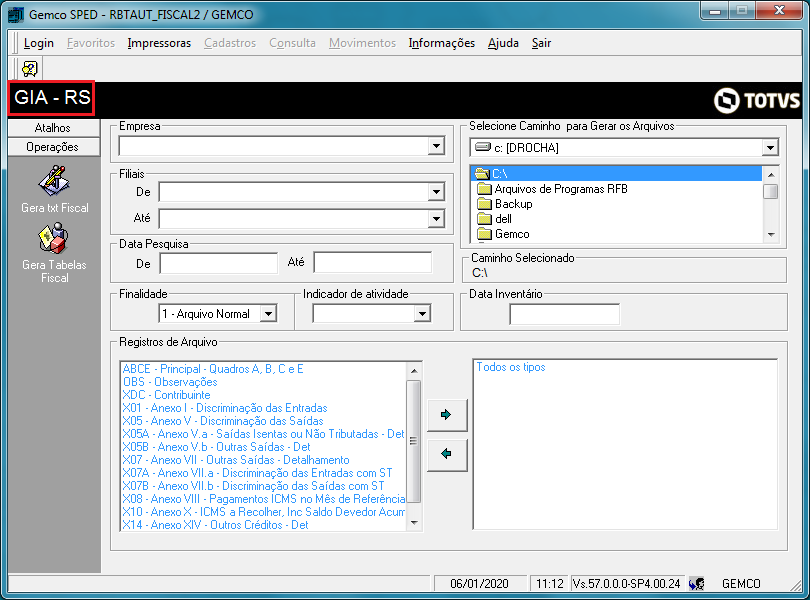Click the Data Pesquisa De field
This screenshot has height=601, width=810.
pyautogui.click(x=219, y=264)
